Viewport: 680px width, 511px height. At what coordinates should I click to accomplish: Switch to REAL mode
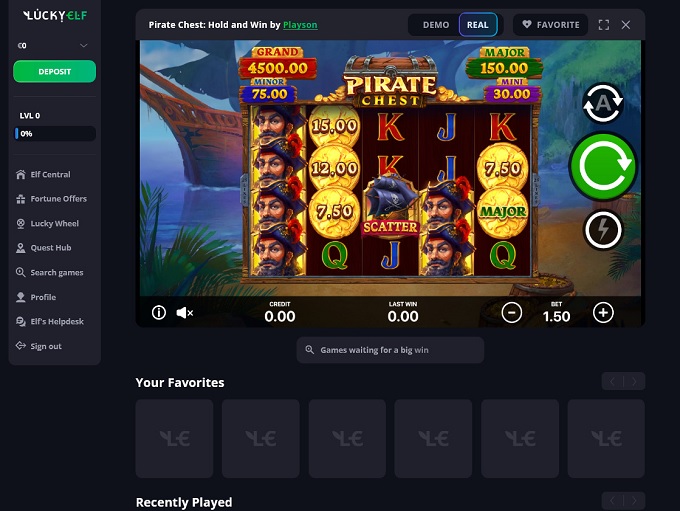click(x=477, y=25)
